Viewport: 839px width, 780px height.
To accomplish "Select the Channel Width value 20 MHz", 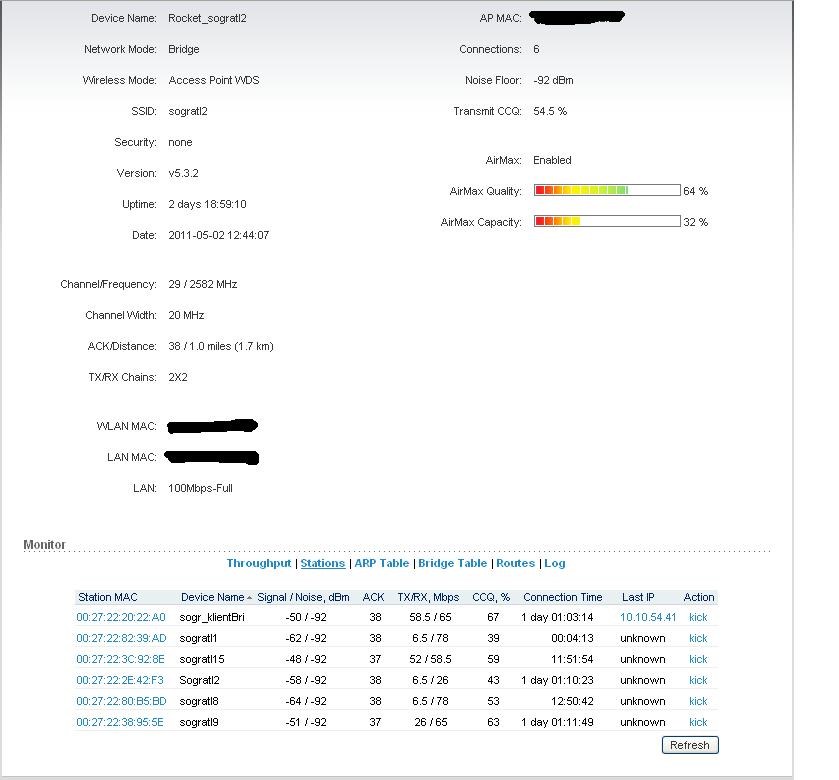I will coord(186,316).
